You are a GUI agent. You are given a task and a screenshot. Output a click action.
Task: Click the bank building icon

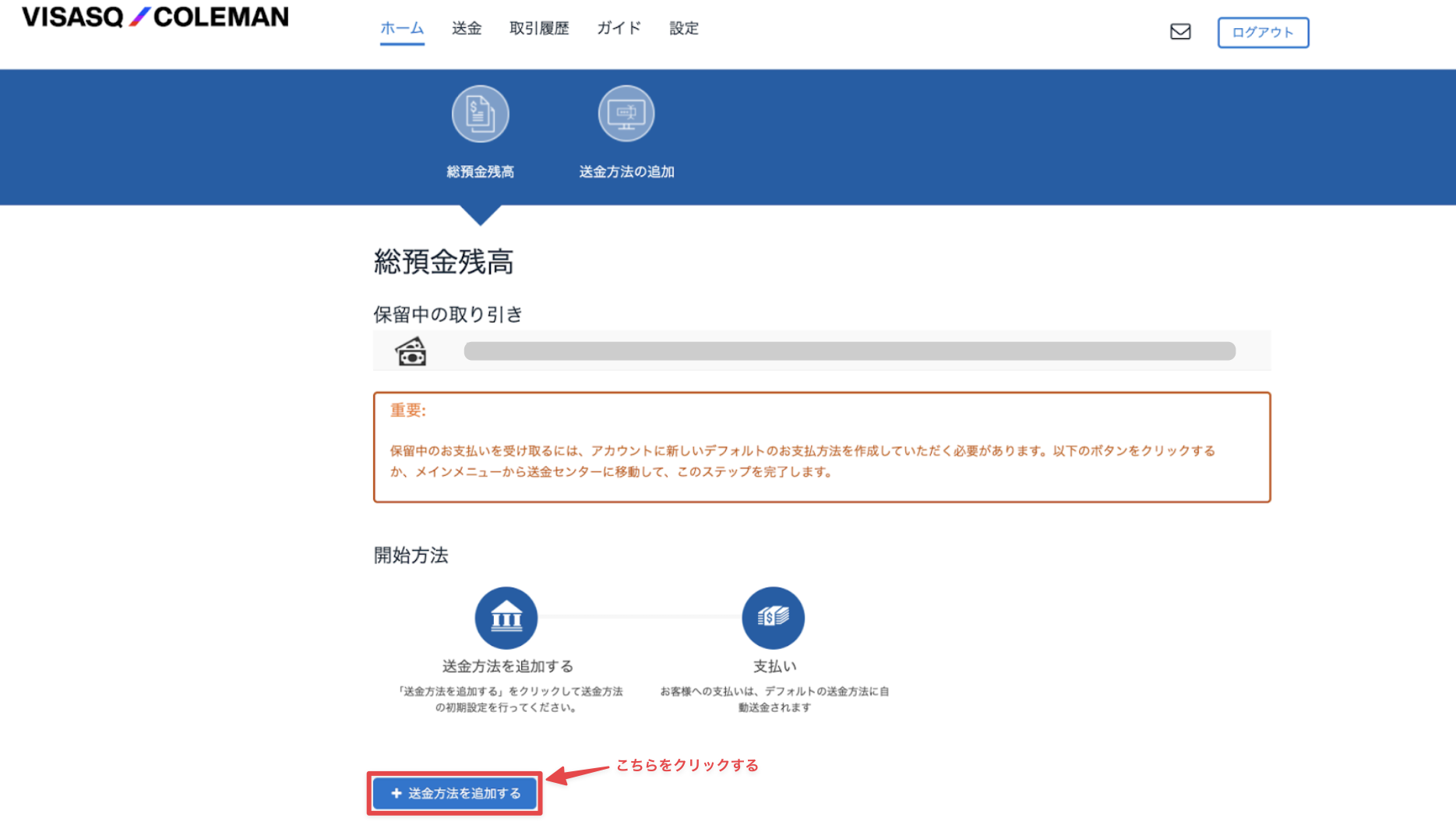pyautogui.click(x=506, y=618)
